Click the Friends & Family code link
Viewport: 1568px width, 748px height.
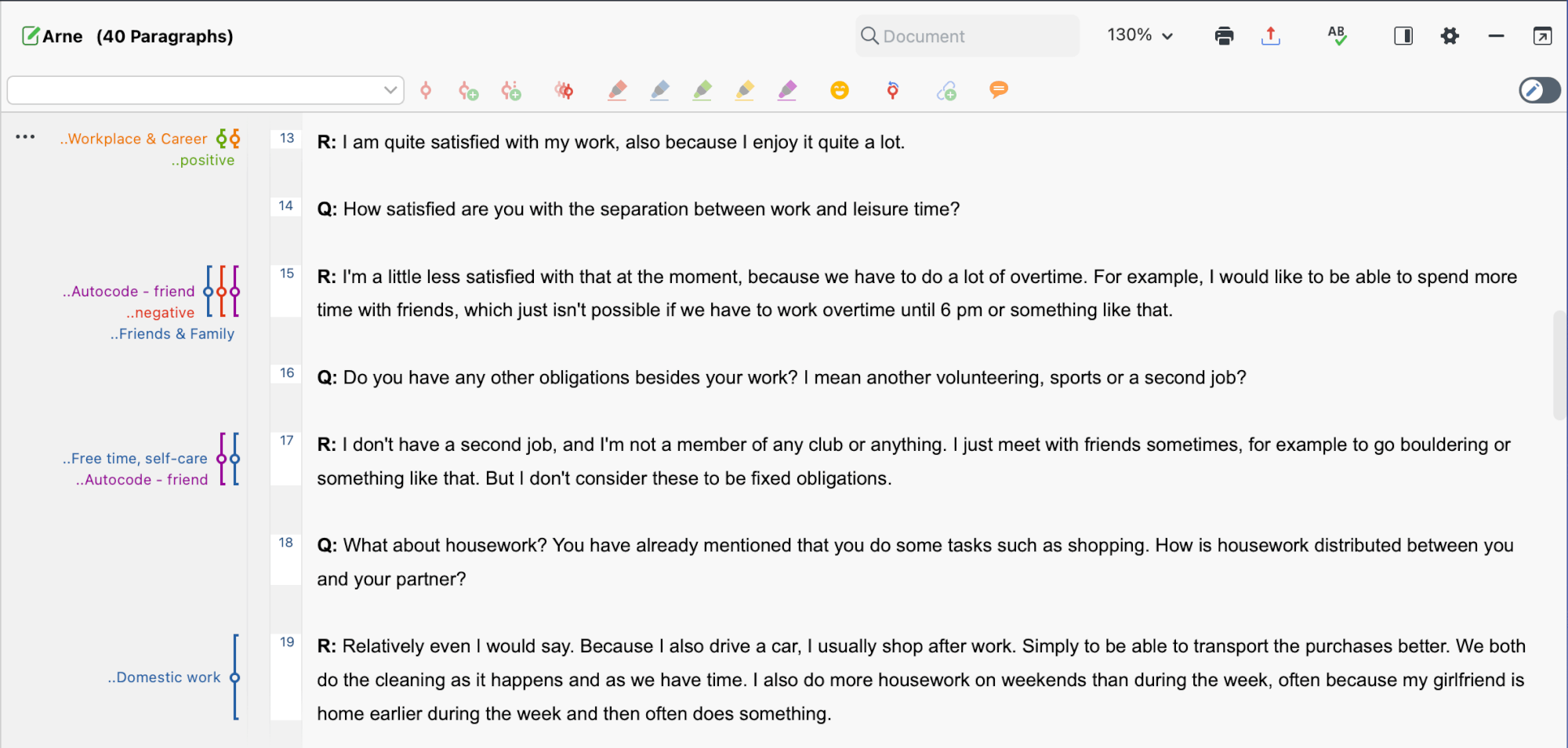(172, 334)
